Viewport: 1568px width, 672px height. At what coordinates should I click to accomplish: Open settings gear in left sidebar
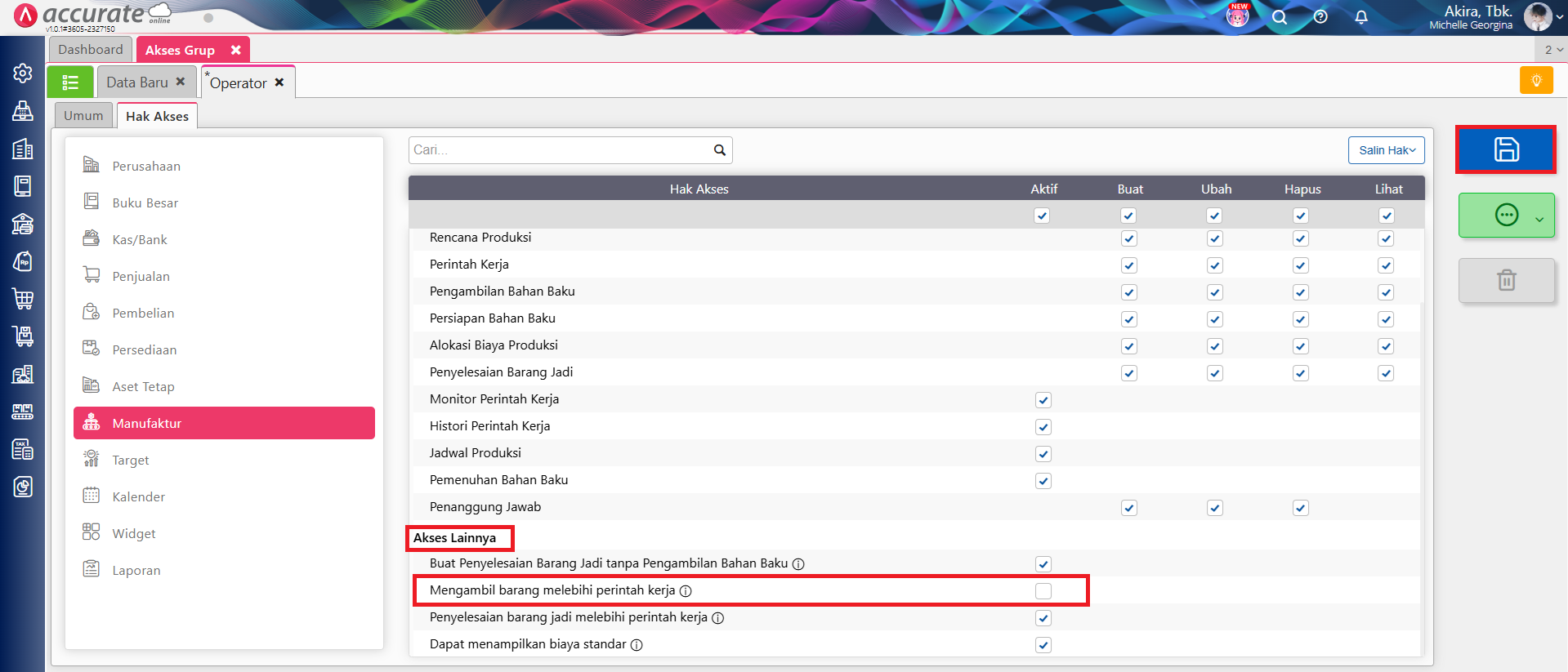(23, 73)
